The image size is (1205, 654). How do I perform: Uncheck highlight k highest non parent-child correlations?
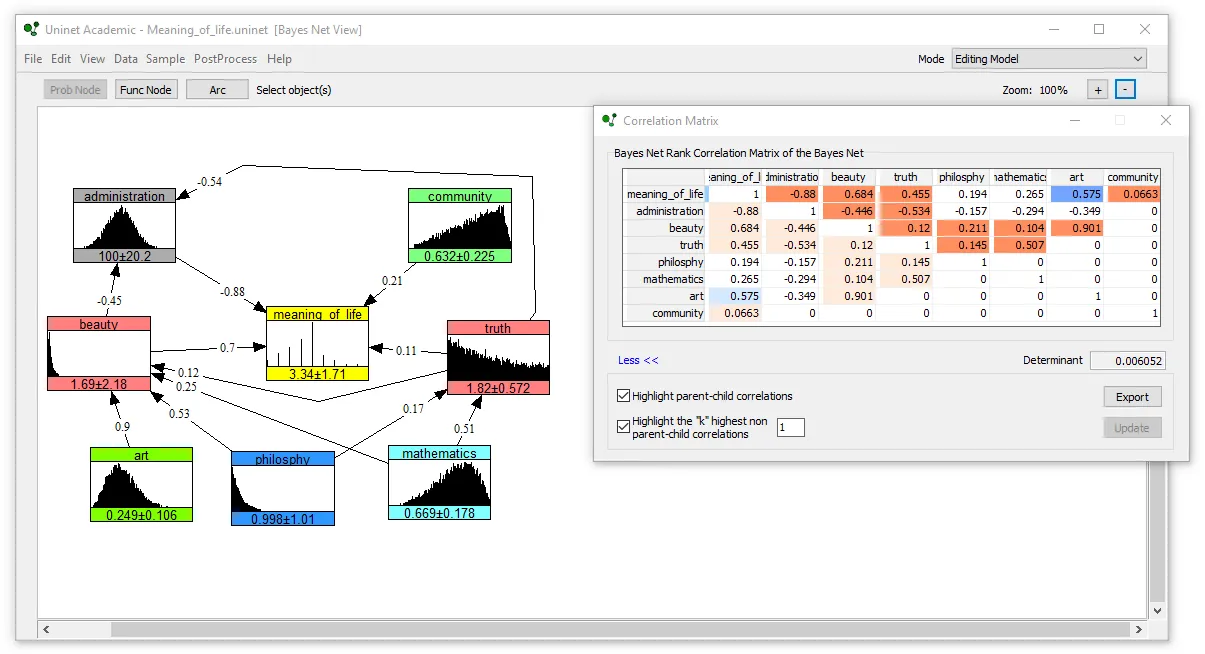point(624,426)
